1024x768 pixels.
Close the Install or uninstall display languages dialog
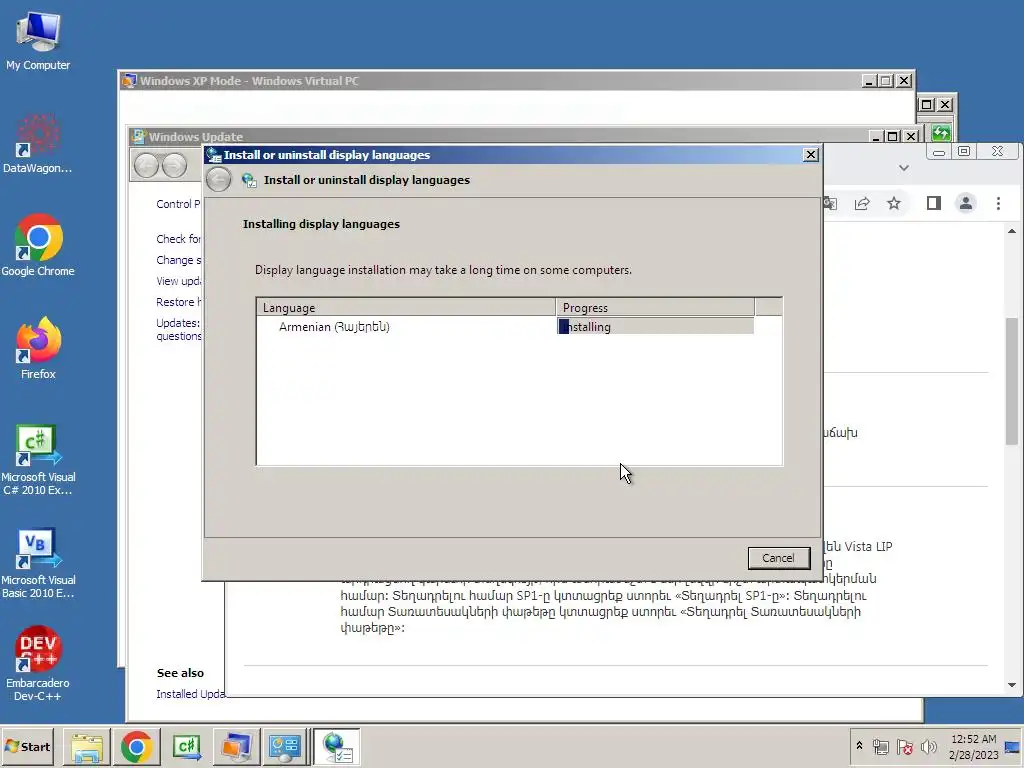point(810,155)
